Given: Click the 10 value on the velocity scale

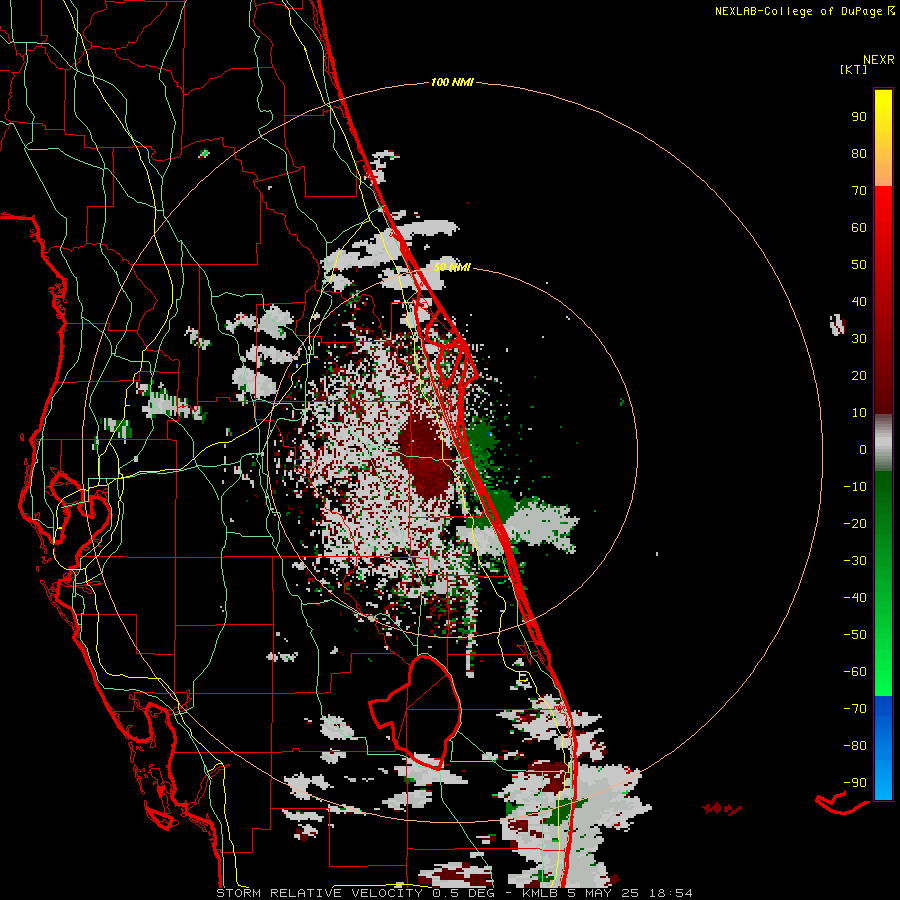Looking at the screenshot, I should click(859, 413).
